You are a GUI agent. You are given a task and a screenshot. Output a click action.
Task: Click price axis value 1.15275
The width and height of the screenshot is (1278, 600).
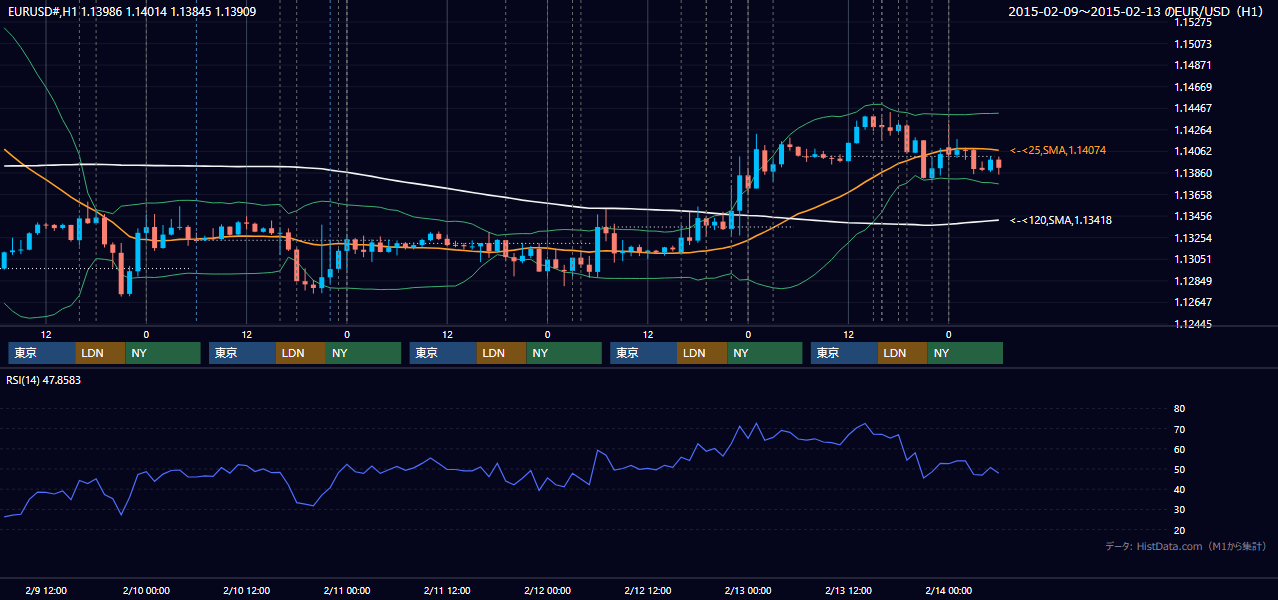click(1192, 22)
